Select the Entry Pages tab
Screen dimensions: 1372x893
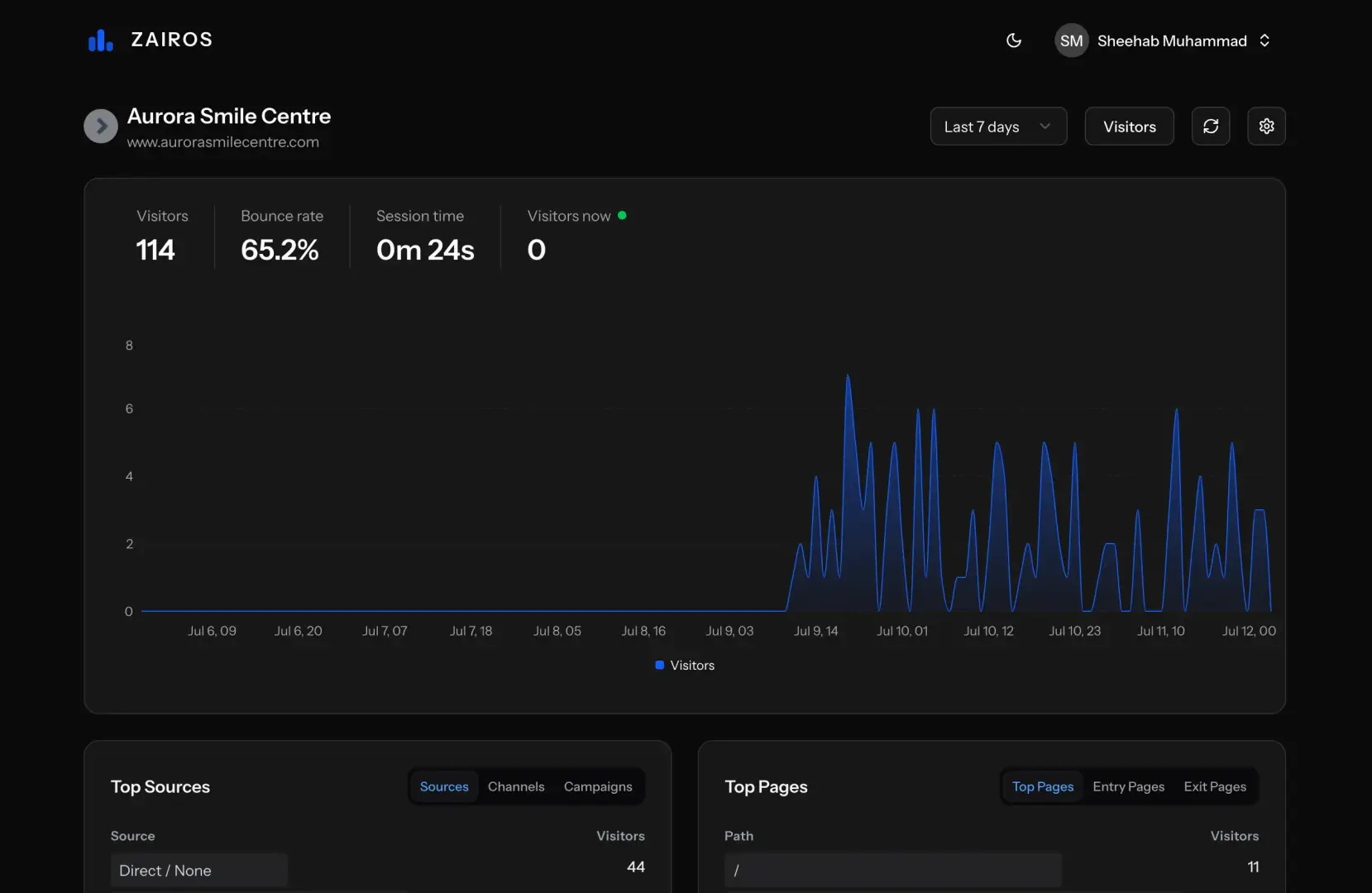click(1128, 786)
